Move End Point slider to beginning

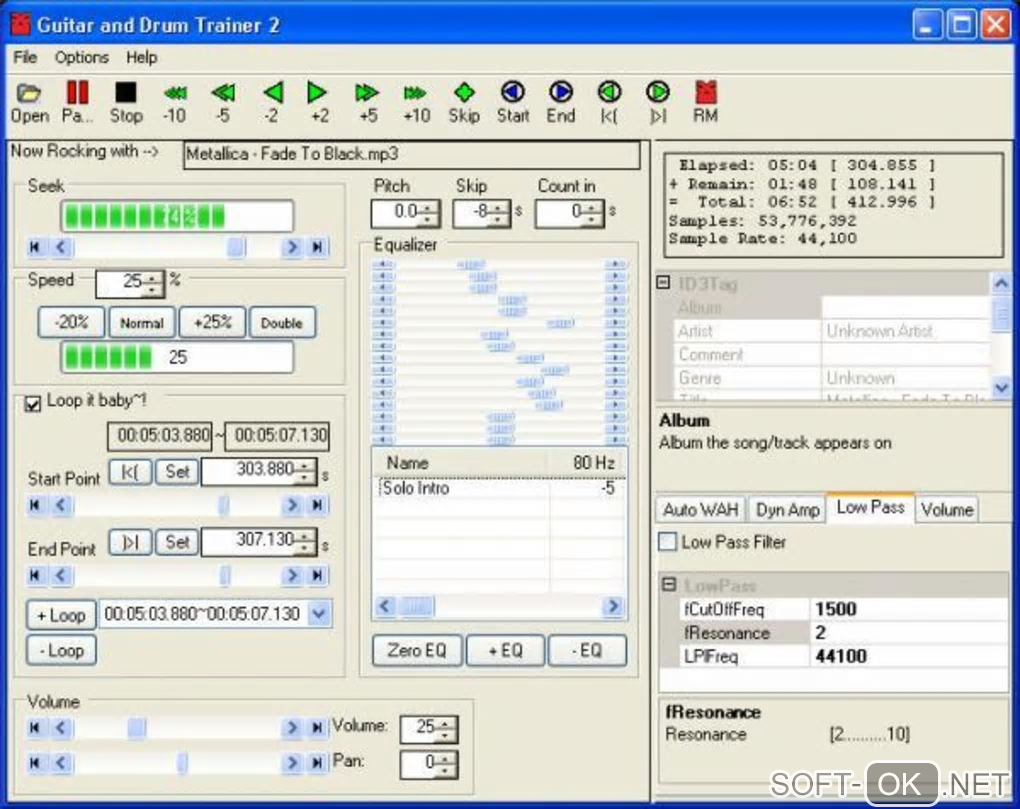click(x=35, y=575)
